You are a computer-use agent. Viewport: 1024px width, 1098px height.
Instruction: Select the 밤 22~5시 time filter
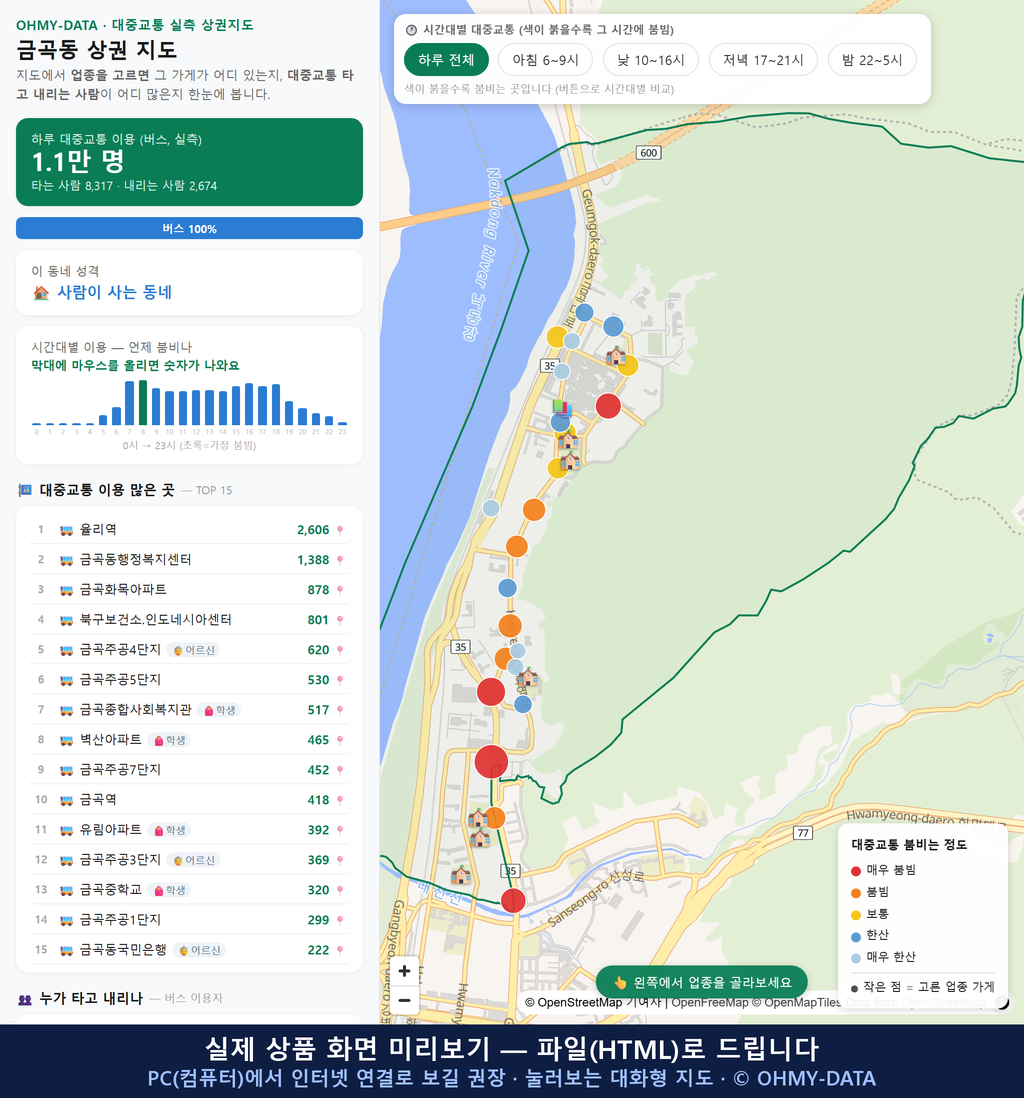pos(872,60)
